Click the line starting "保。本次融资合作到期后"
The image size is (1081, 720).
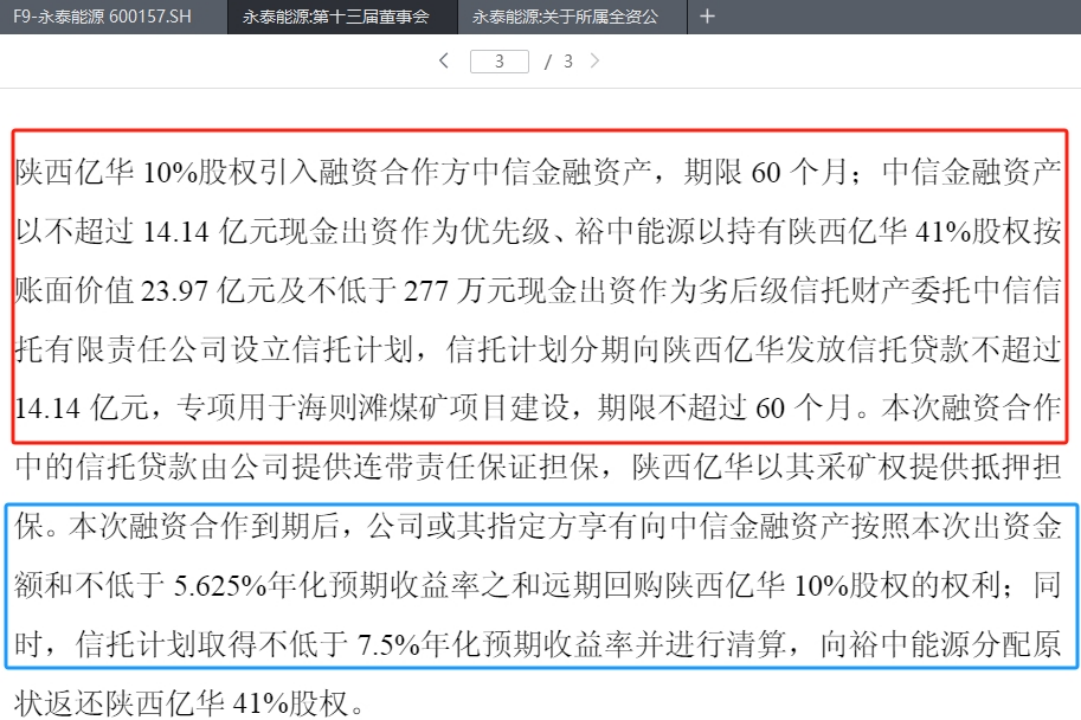(538, 526)
